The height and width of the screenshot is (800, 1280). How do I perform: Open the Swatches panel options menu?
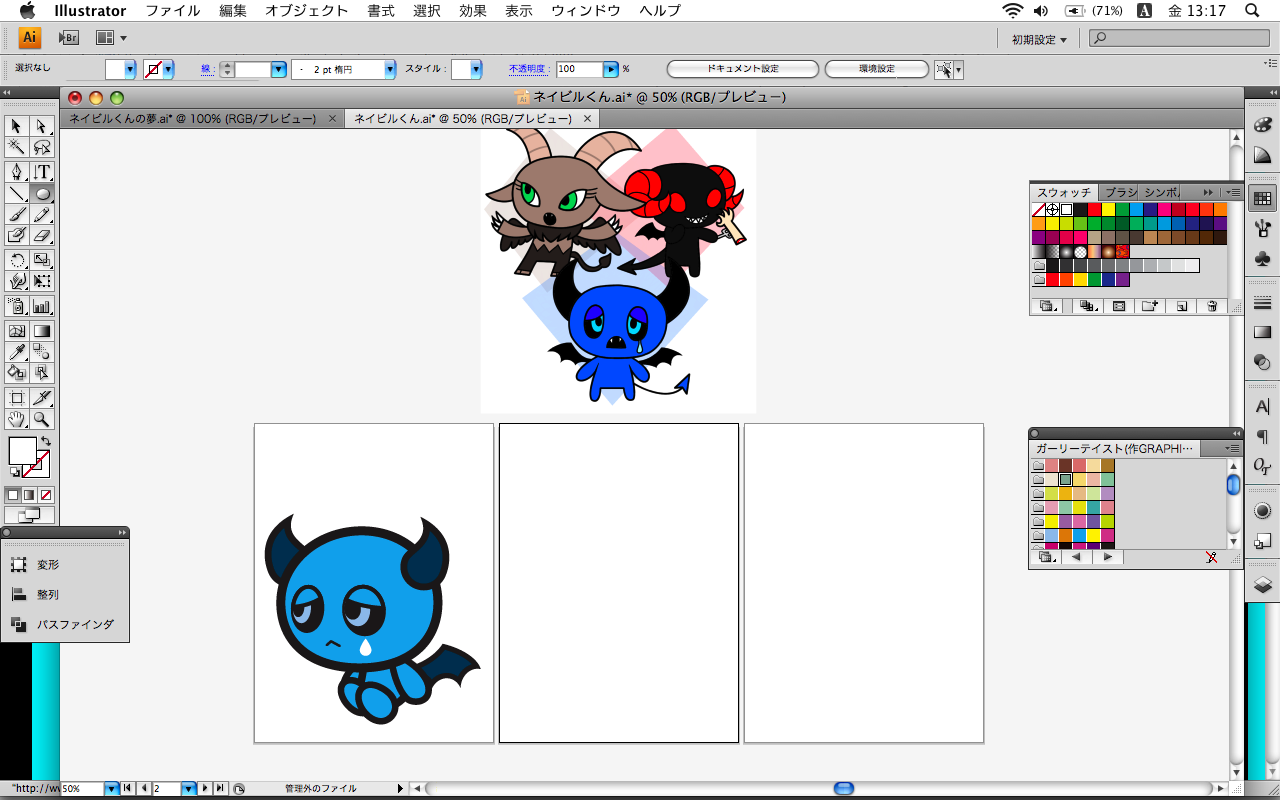[x=1234, y=192]
